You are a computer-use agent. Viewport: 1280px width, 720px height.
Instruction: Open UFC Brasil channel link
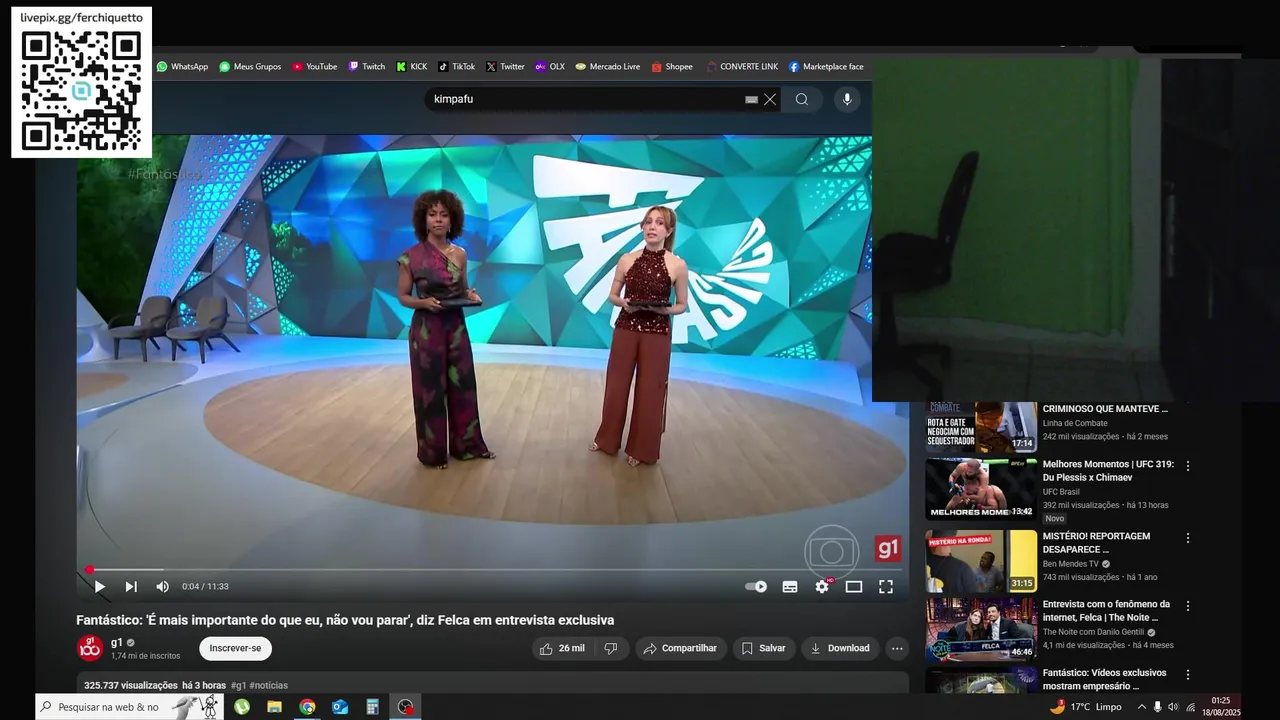(x=1061, y=492)
